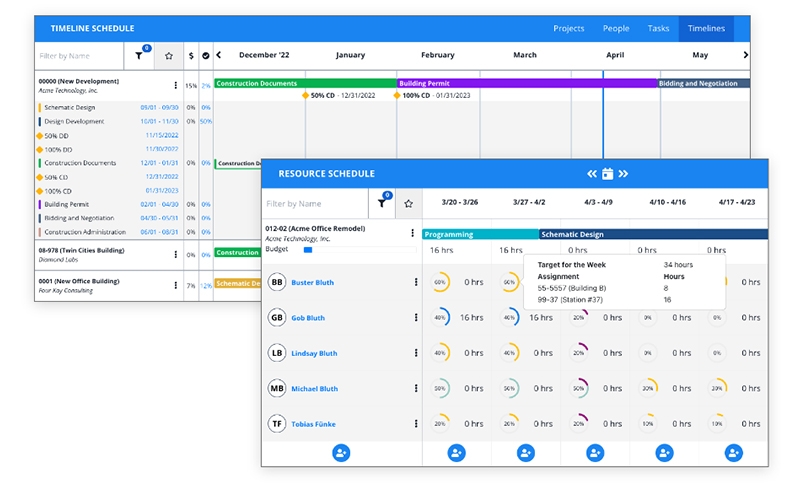This screenshot has height=500, width=800.
Task: Open three-dot menu for Acme Office Remodel
Action: 412,233
